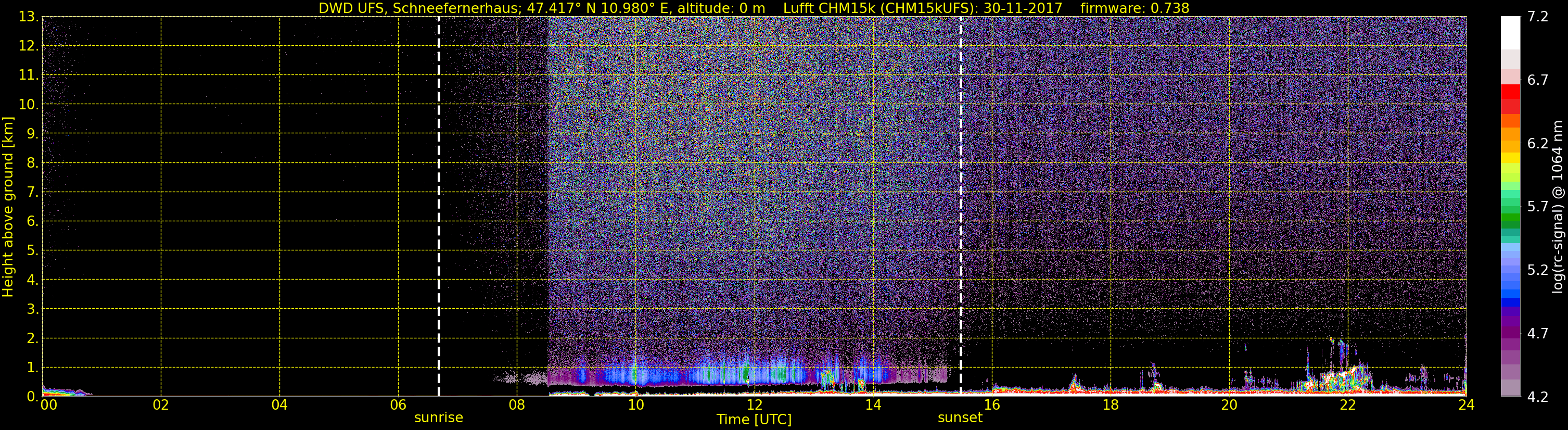The image size is (1568, 430).
Task: Click the sunrise dashed vertical line
Action: coord(439,207)
